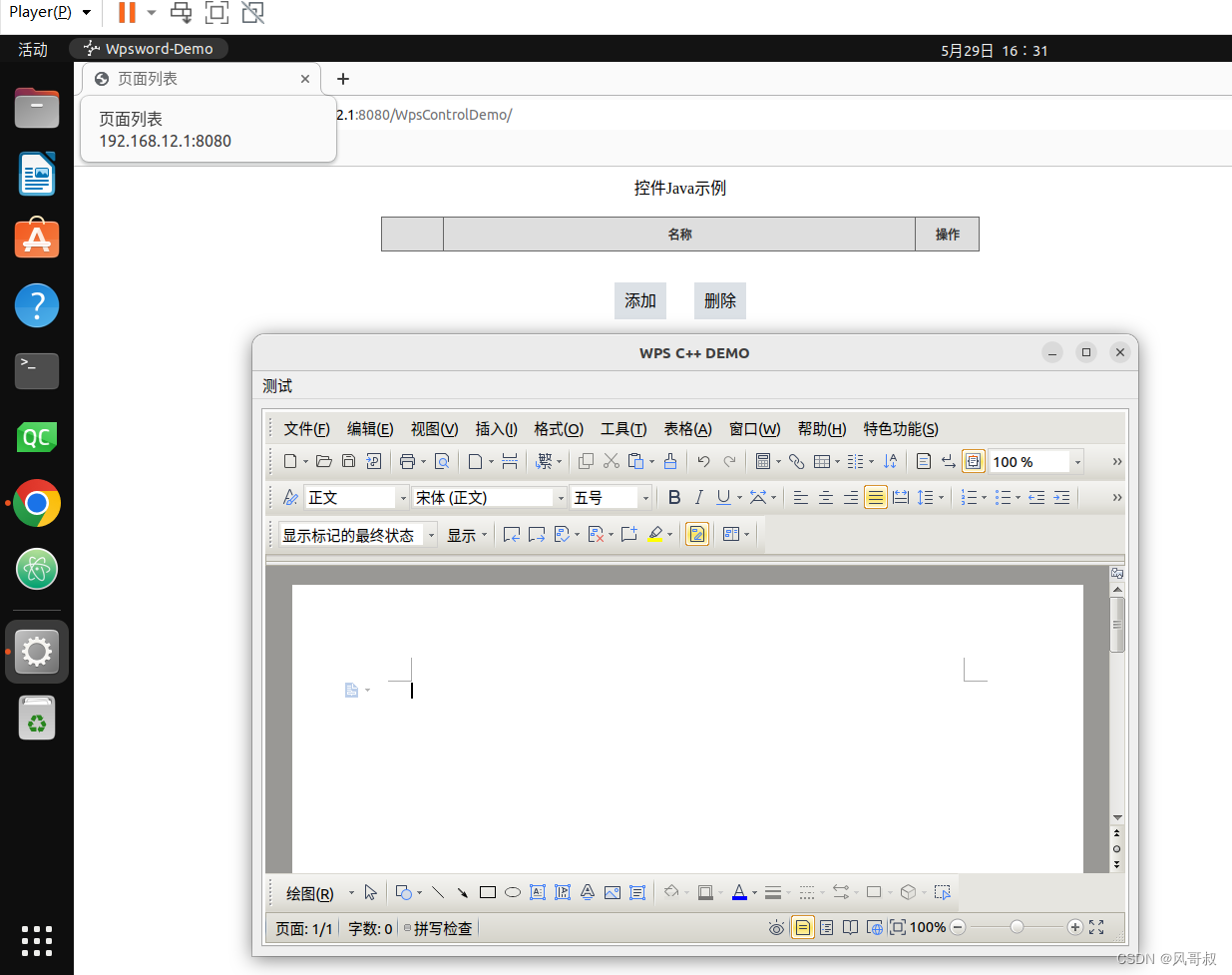Click the print preview magnifier icon
Viewport: 1232px width, 975px height.
click(442, 461)
